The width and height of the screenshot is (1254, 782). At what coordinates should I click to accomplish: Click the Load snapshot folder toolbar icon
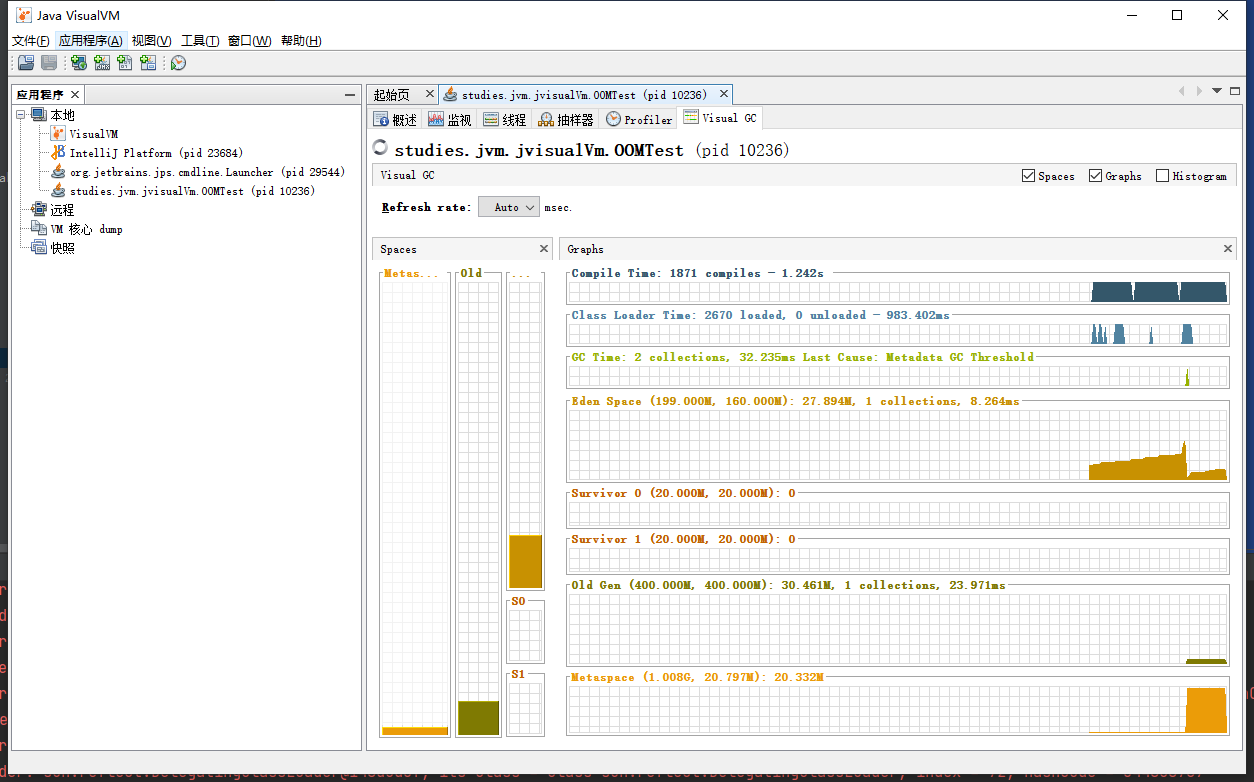[26, 63]
